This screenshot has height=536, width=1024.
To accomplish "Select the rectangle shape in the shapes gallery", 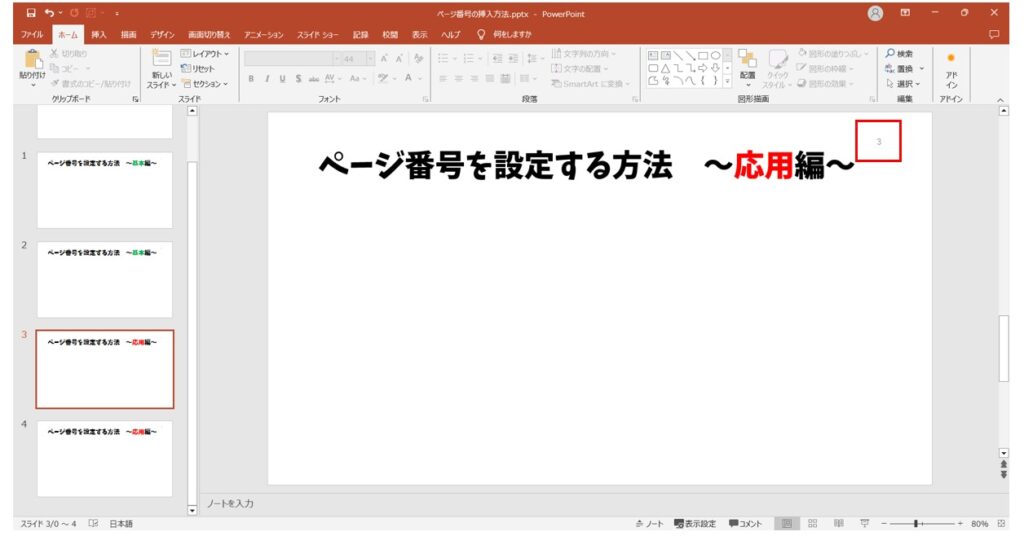I will pyautogui.click(x=703, y=55).
